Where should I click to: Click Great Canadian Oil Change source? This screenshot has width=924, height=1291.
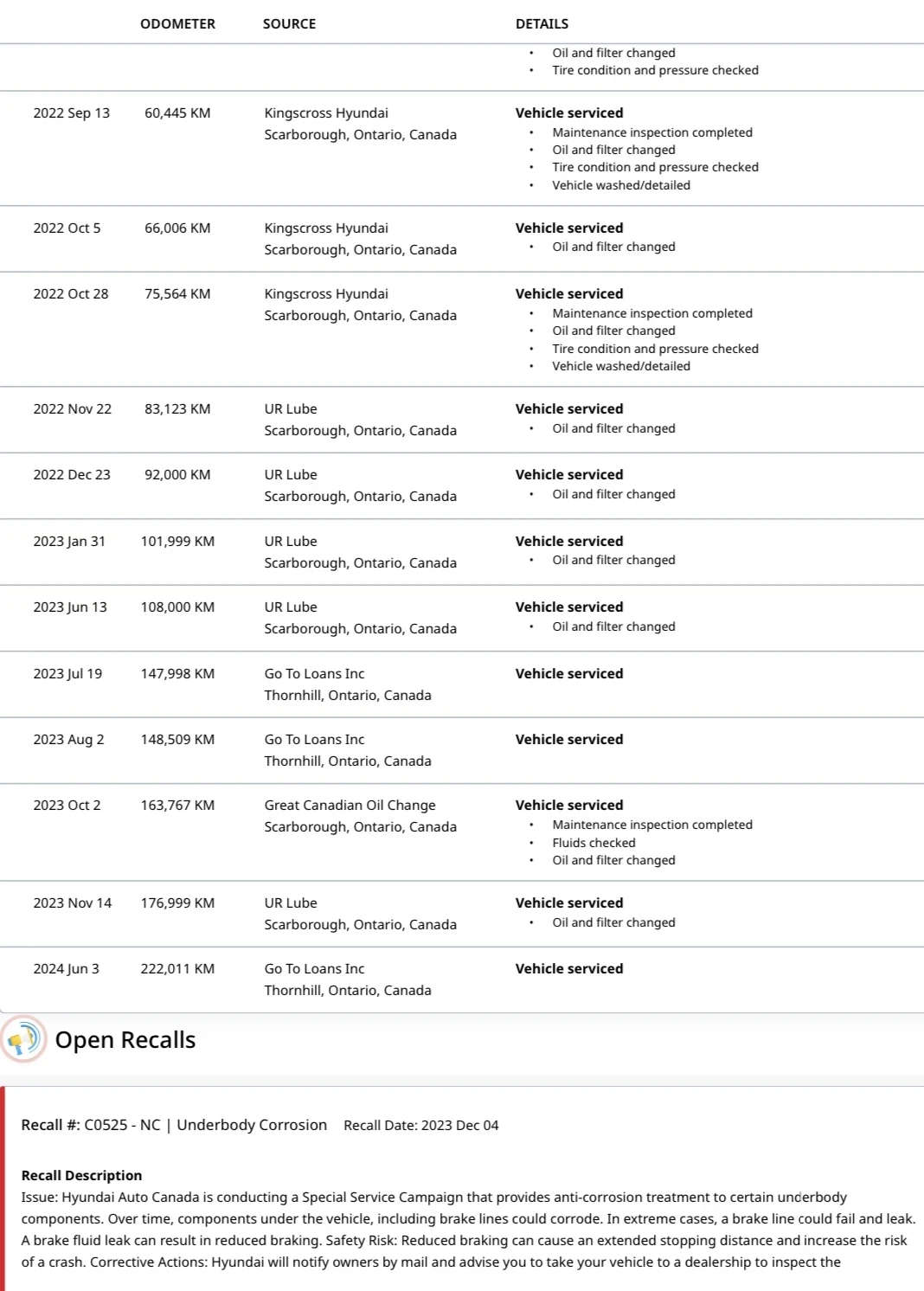350,806
